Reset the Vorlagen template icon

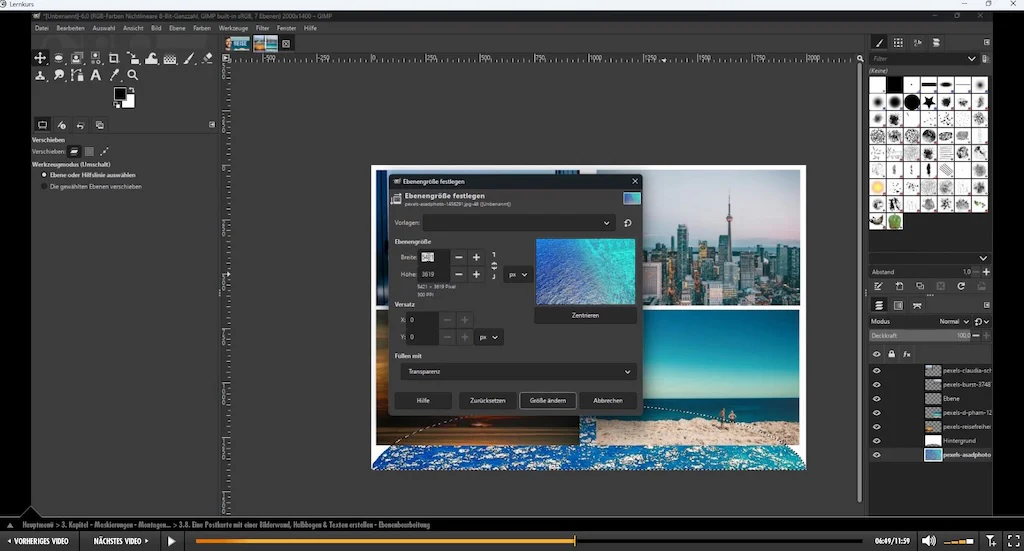point(628,223)
